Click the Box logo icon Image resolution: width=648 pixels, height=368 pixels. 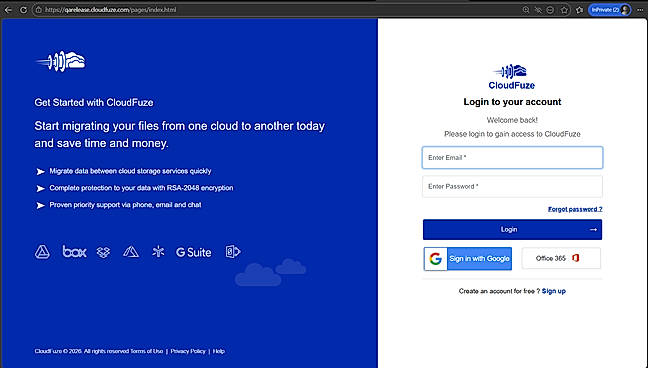click(74, 251)
